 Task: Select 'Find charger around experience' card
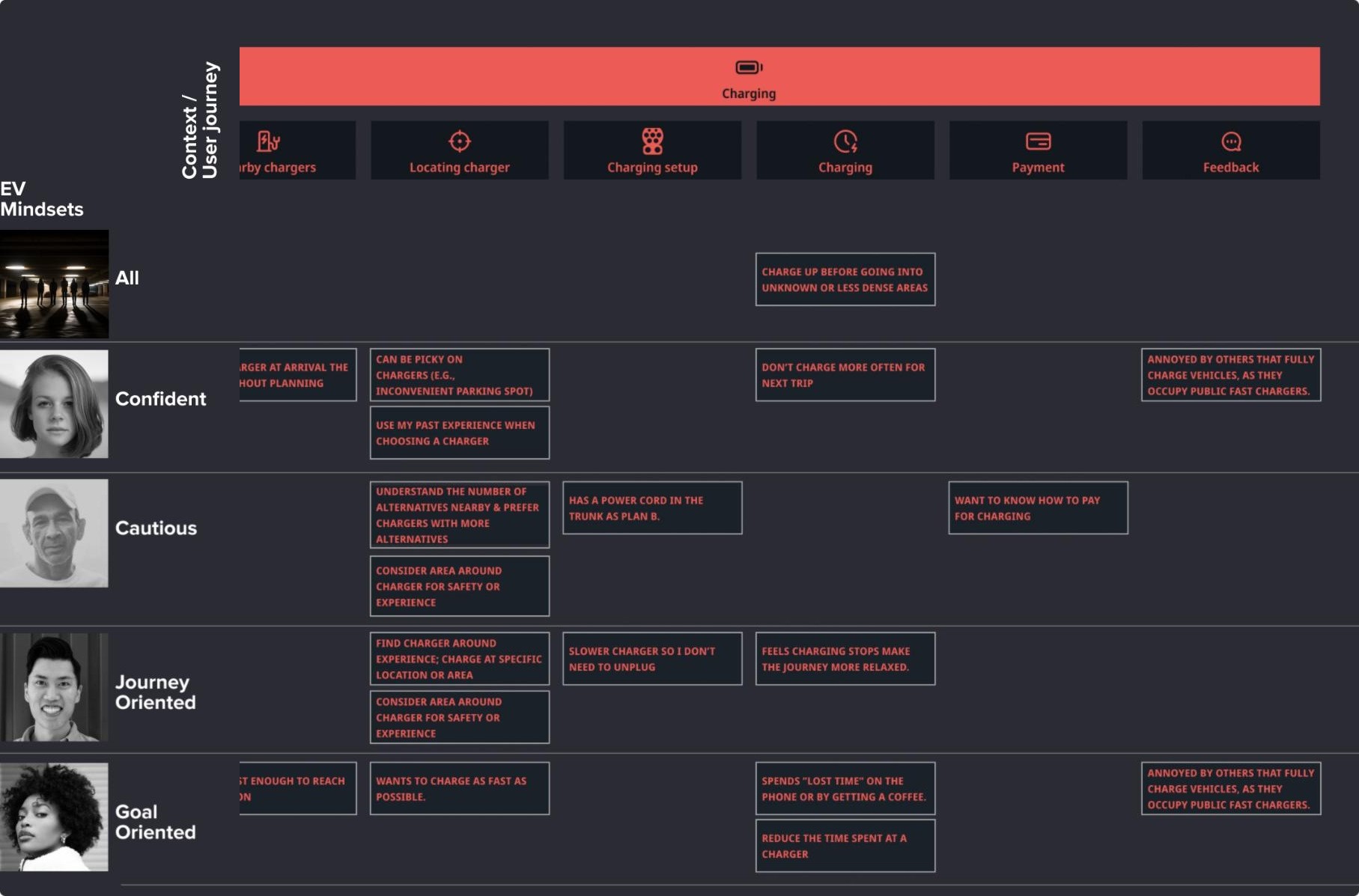point(460,659)
